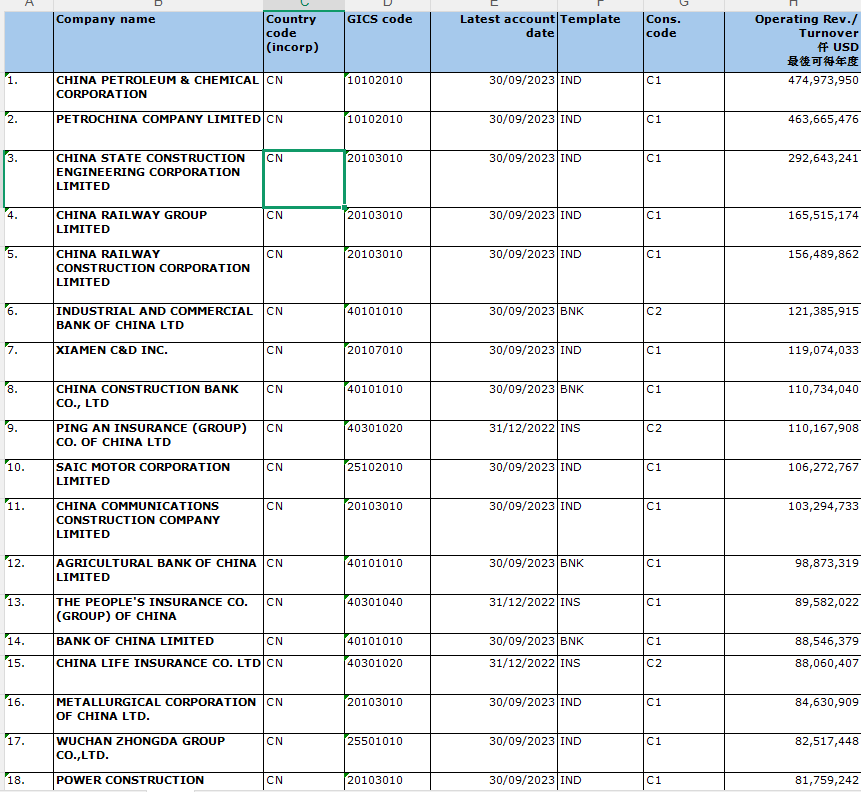Select the 'Company name' header cell
The width and height of the screenshot is (861, 792).
(158, 40)
